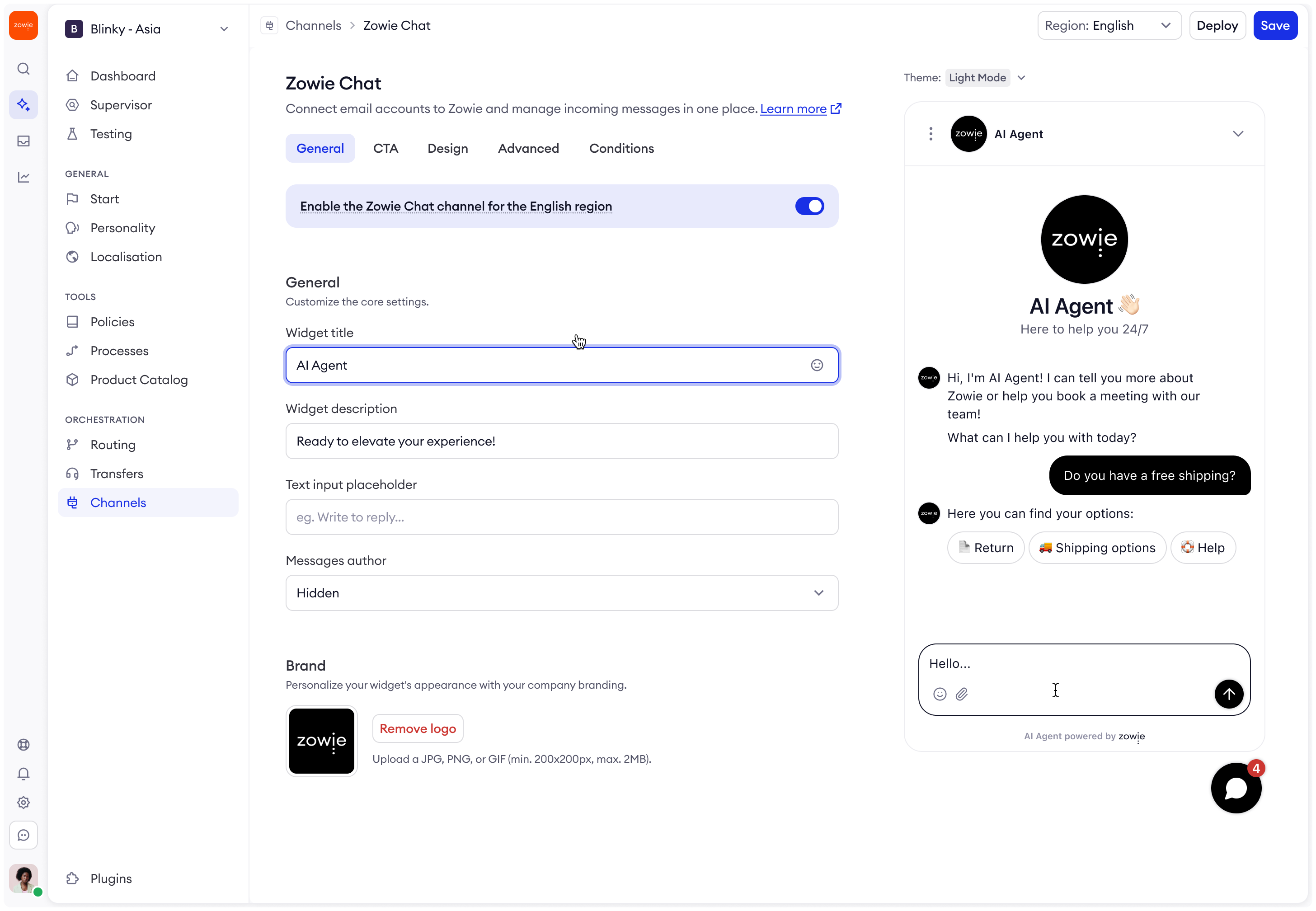
Task: Select the AI sparkle icon in left rail
Action: pos(23,105)
